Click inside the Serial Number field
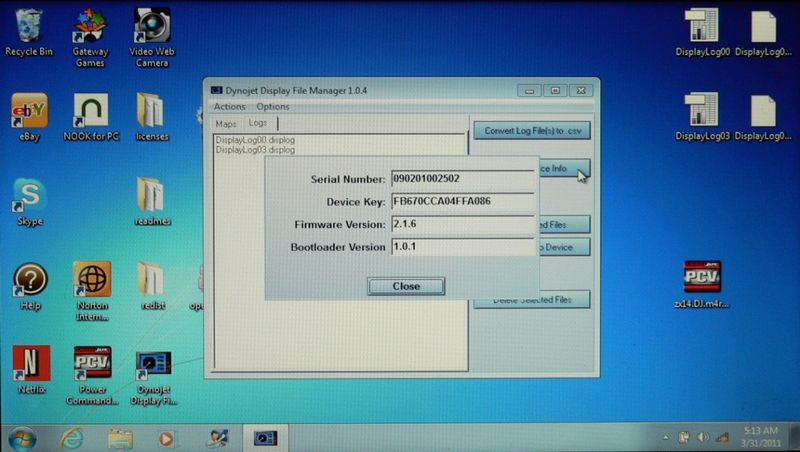This screenshot has width=800, height=452. point(462,179)
